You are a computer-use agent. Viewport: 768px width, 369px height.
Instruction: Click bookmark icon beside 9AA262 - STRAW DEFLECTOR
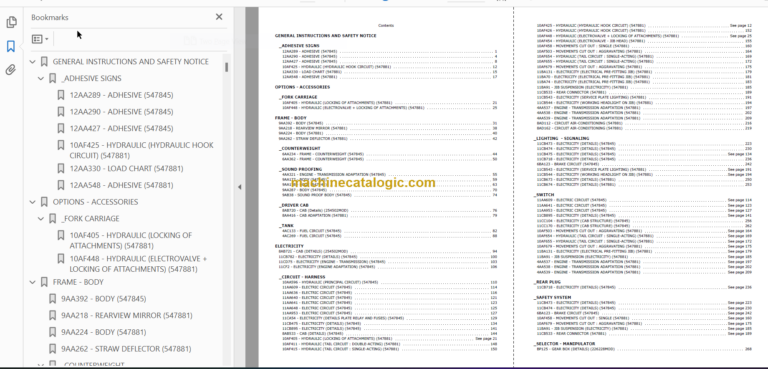[52, 349]
